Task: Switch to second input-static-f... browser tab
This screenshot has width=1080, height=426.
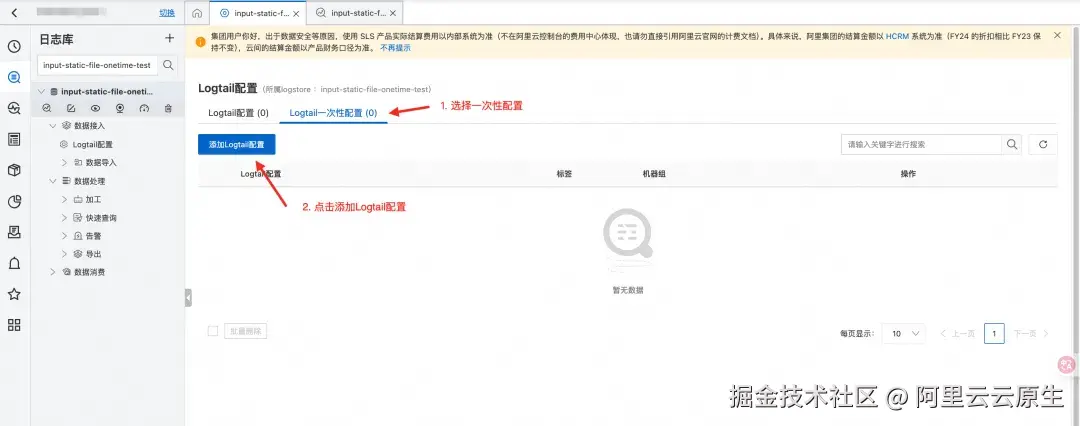Action: [x=355, y=13]
